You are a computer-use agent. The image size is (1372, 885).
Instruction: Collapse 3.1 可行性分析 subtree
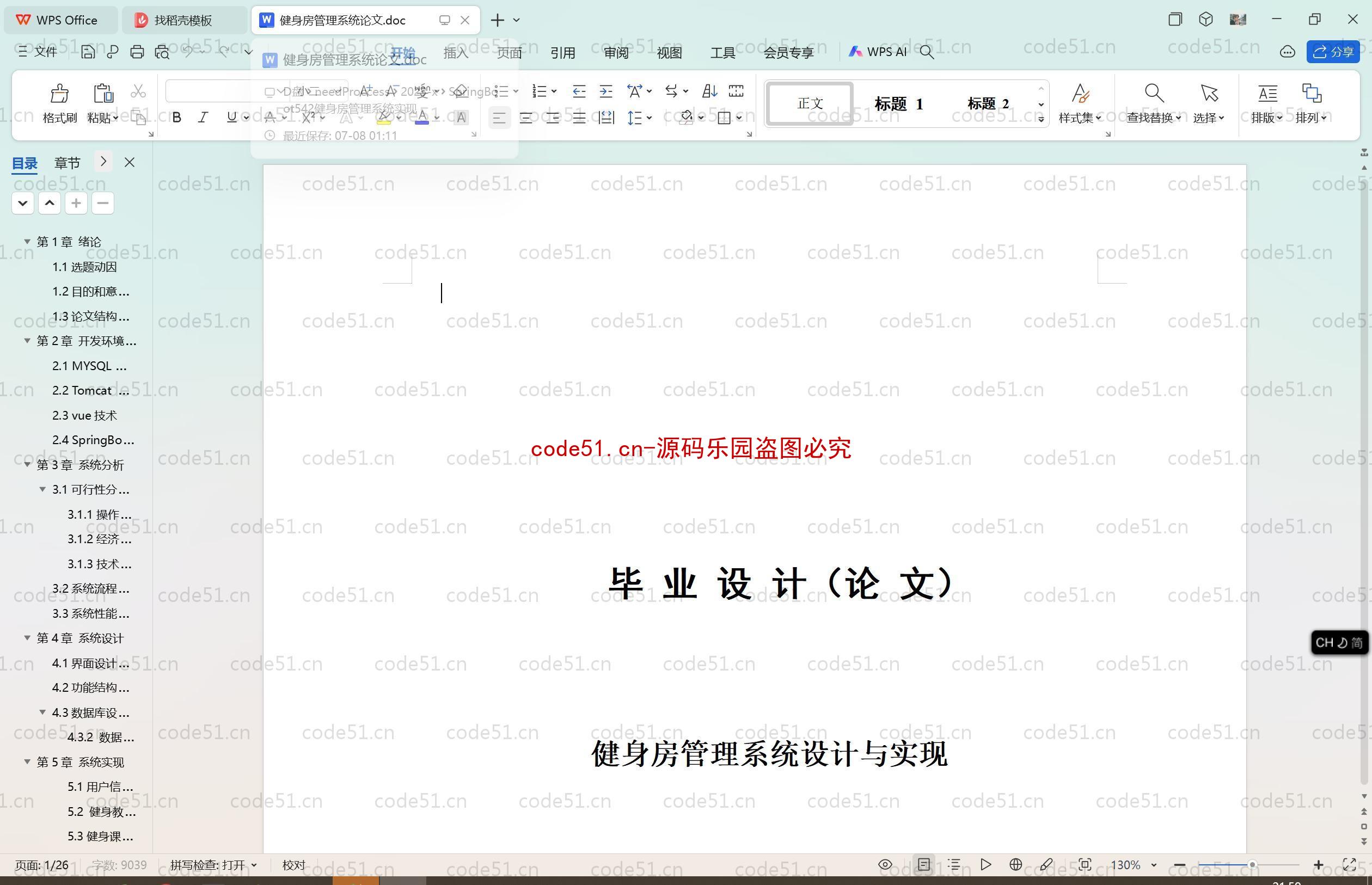tap(42, 490)
